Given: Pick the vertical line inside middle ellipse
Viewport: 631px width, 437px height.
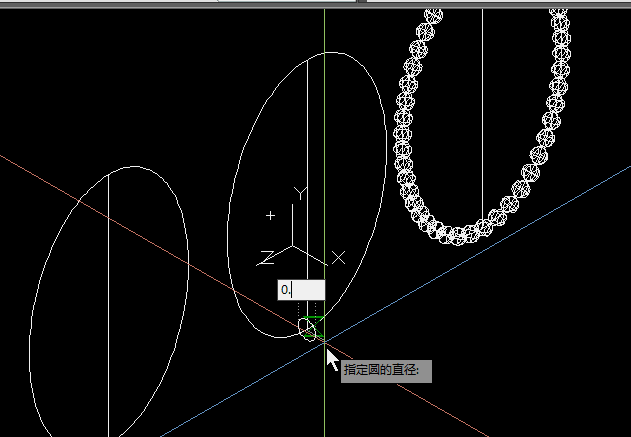Looking at the screenshot, I should (x=307, y=120).
